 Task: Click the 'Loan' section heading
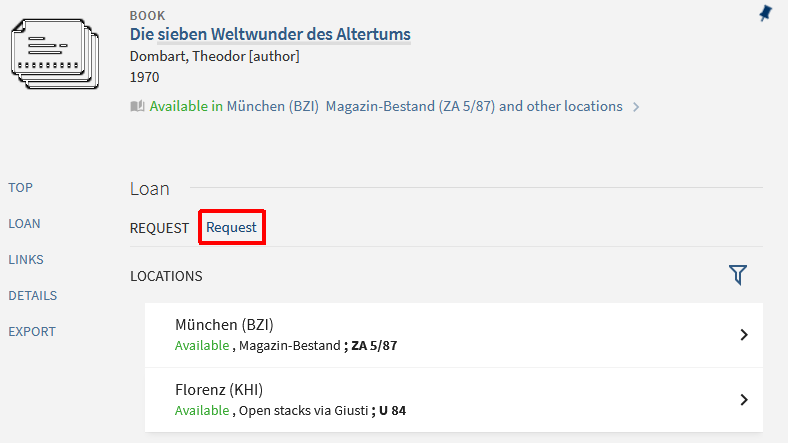pyautogui.click(x=150, y=188)
